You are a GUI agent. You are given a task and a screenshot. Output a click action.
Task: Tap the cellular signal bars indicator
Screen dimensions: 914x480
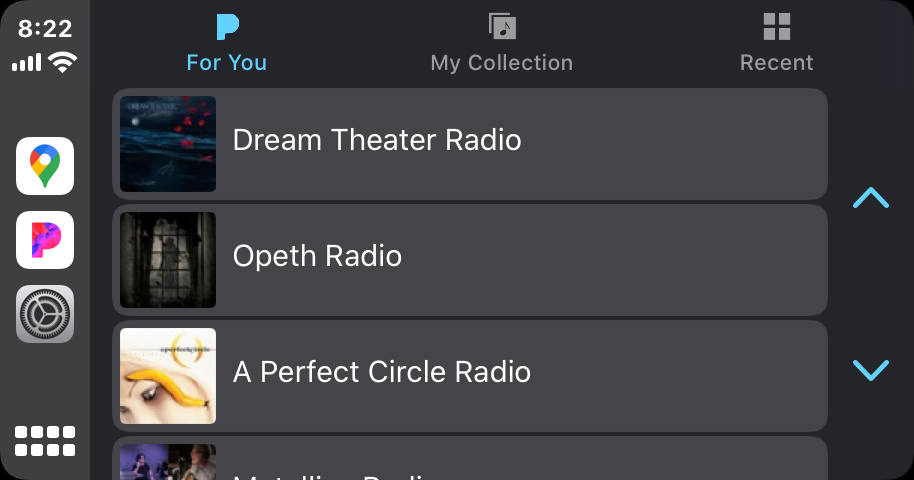pos(27,62)
